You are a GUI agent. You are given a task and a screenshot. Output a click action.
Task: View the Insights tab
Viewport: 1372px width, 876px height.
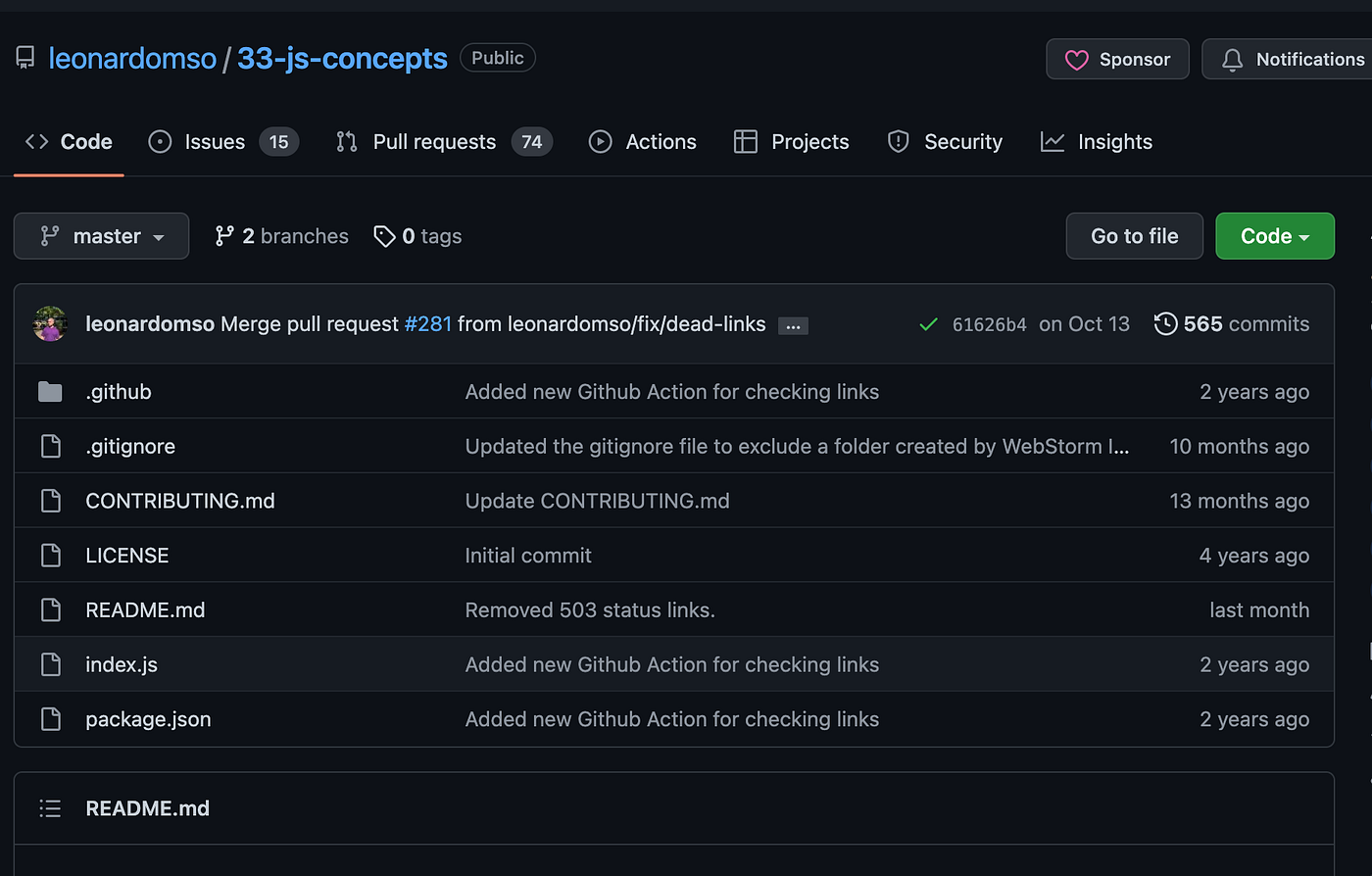(1097, 142)
